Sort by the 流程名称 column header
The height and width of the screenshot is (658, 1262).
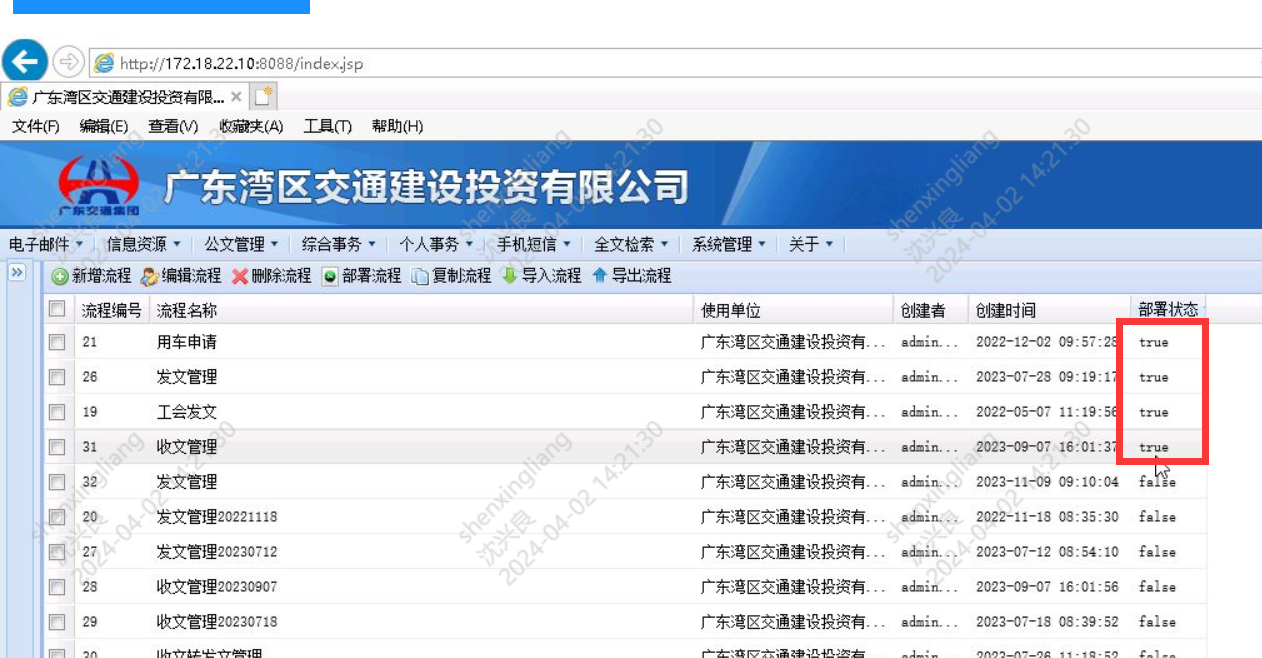point(421,310)
